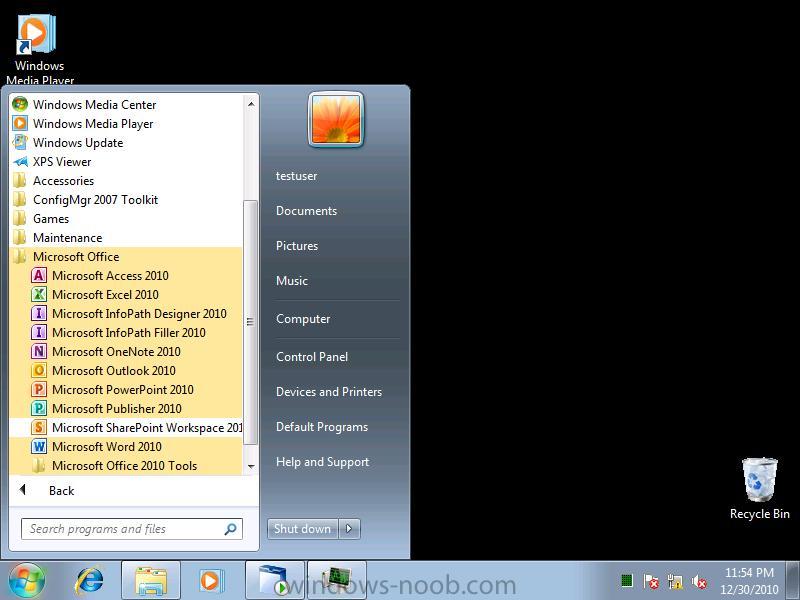Open the taskbar monitor application button

point(337,581)
